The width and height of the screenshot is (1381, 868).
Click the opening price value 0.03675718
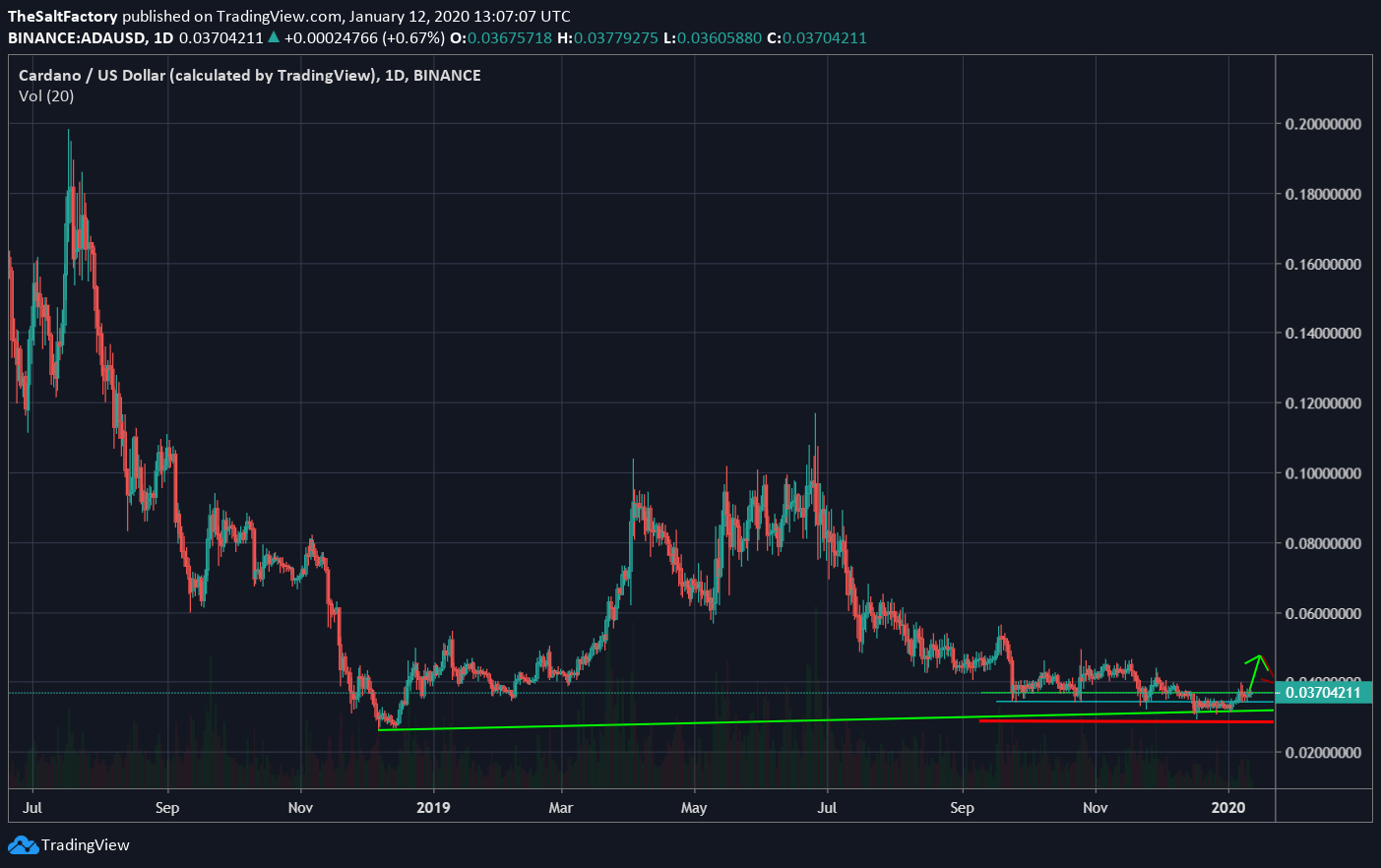509,38
